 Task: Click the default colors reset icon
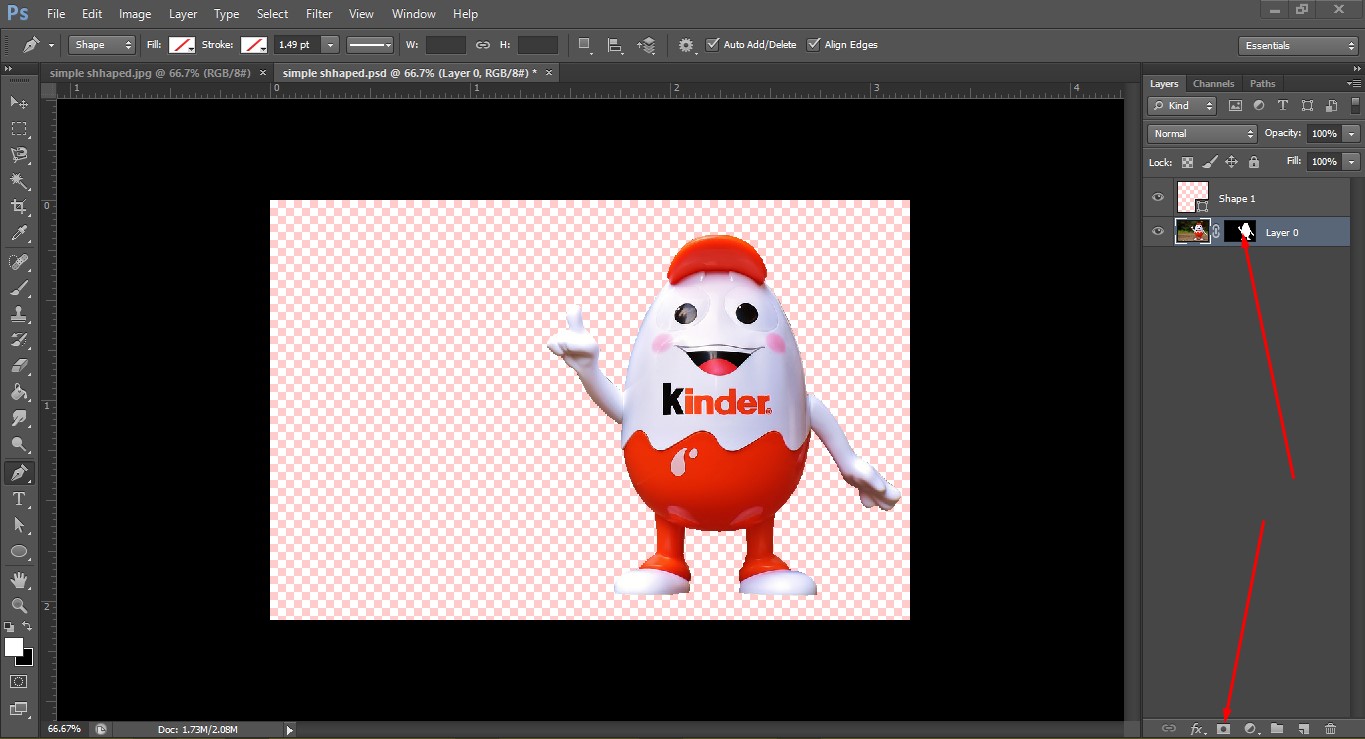[9, 627]
